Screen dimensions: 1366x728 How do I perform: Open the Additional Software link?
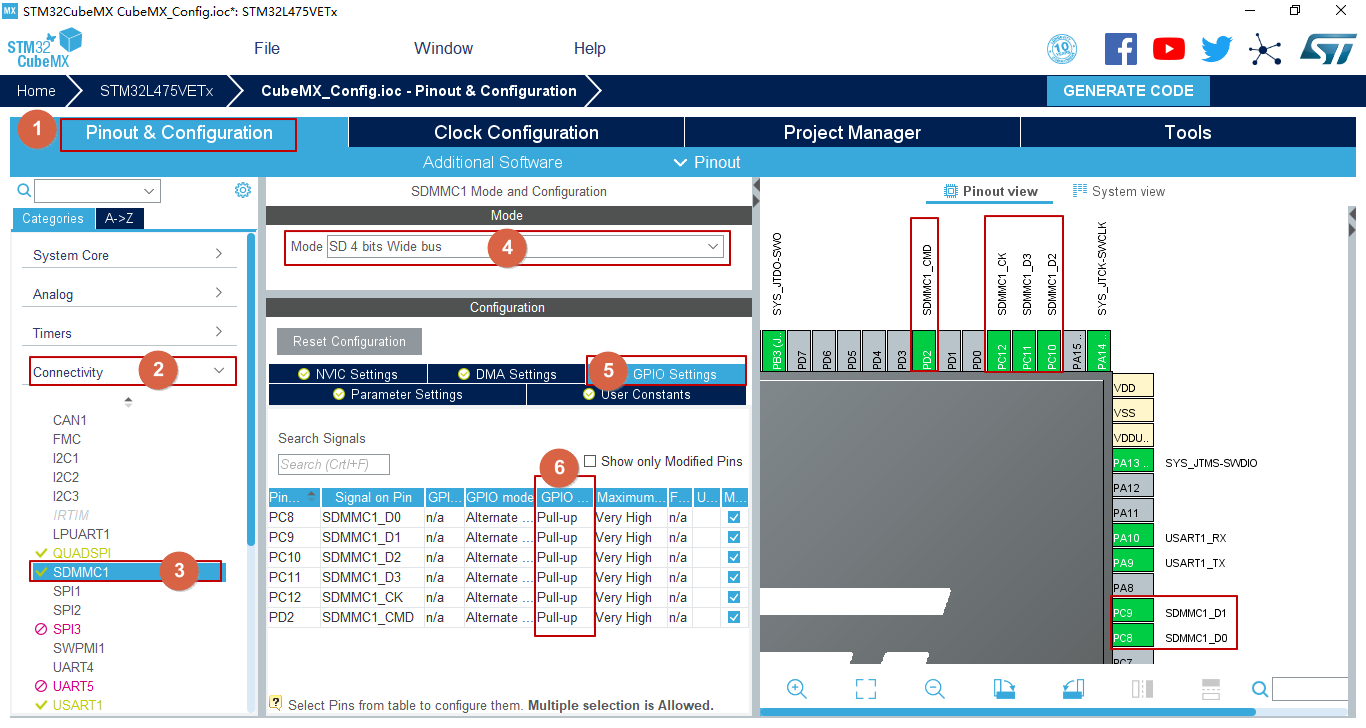pyautogui.click(x=492, y=162)
